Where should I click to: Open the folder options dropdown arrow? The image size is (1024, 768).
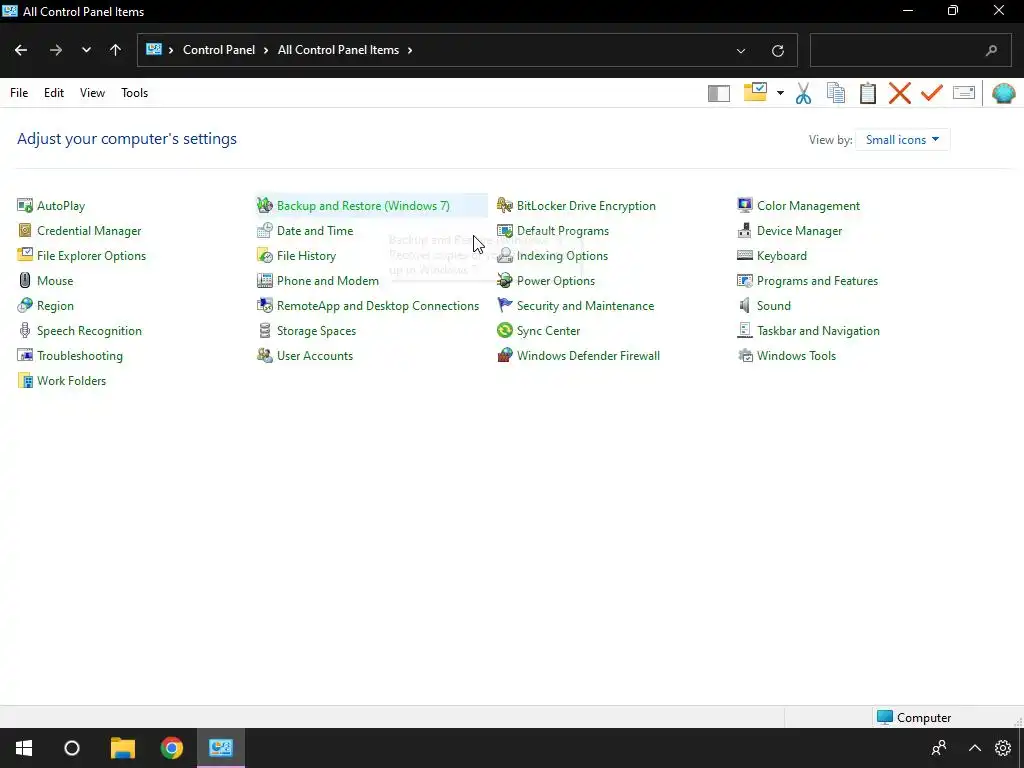[x=780, y=93]
